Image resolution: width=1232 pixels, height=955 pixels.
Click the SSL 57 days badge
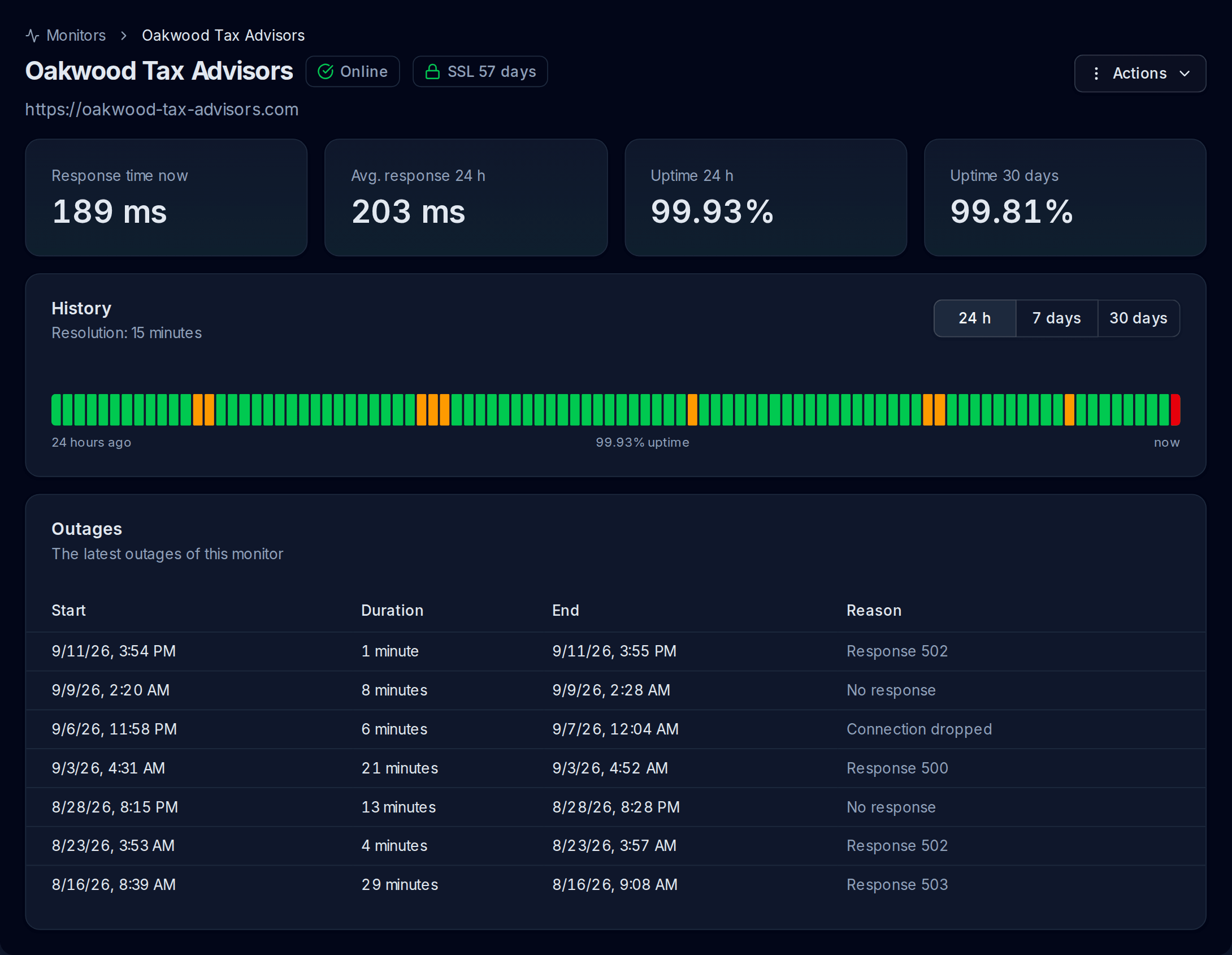coord(480,72)
